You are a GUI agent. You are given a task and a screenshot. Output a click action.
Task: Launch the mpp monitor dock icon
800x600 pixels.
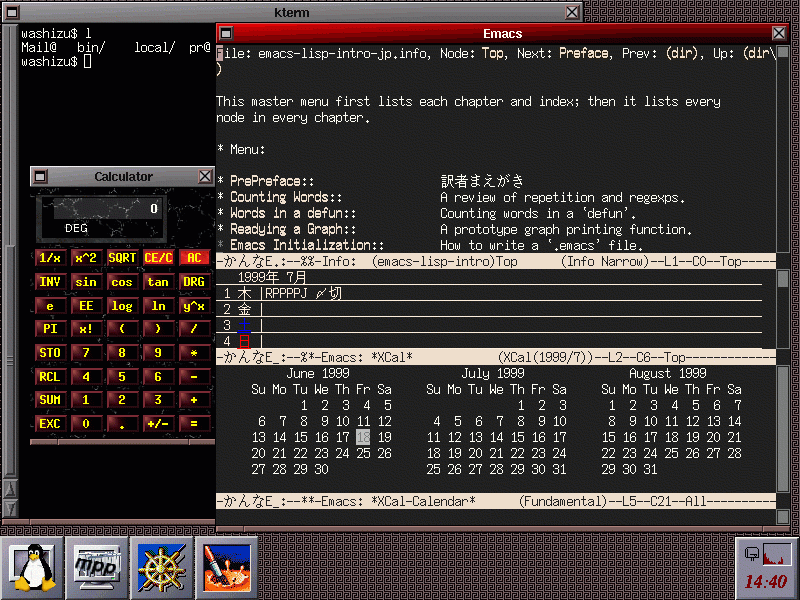coord(97,568)
